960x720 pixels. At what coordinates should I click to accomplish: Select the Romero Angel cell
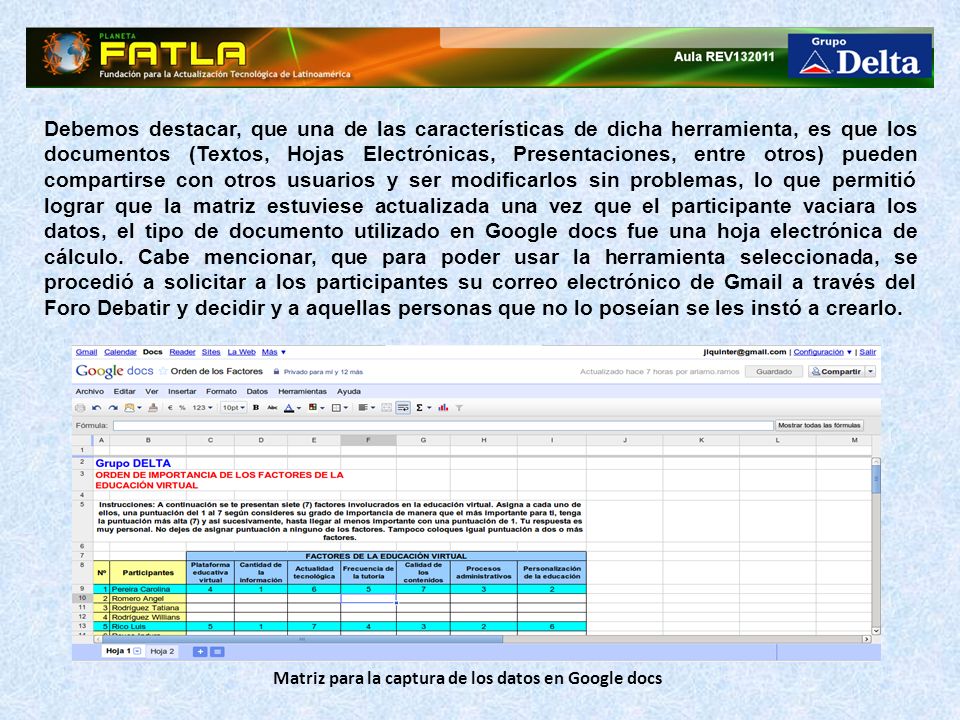148,598
